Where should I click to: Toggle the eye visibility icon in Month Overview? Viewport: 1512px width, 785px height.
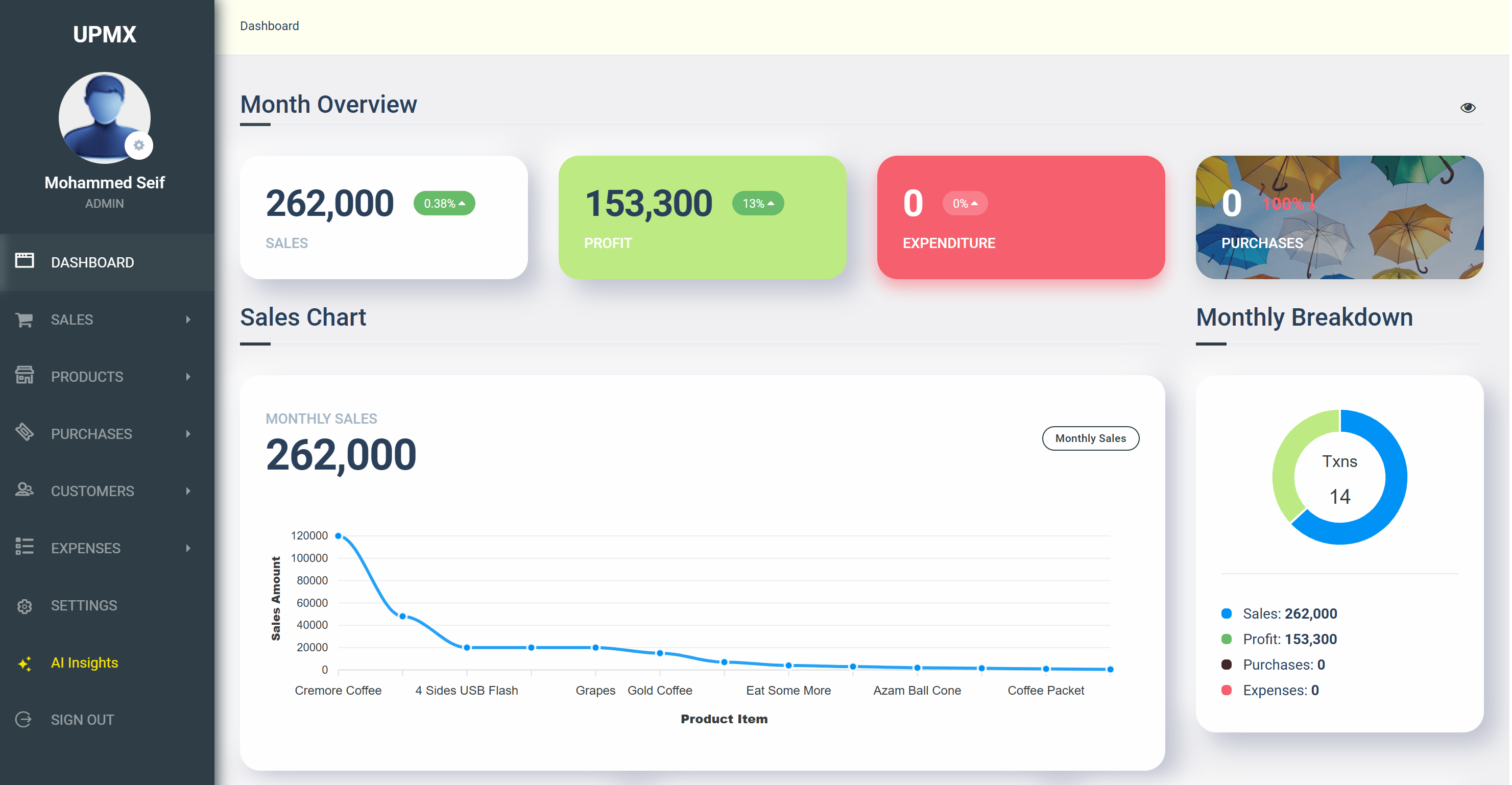(1468, 107)
